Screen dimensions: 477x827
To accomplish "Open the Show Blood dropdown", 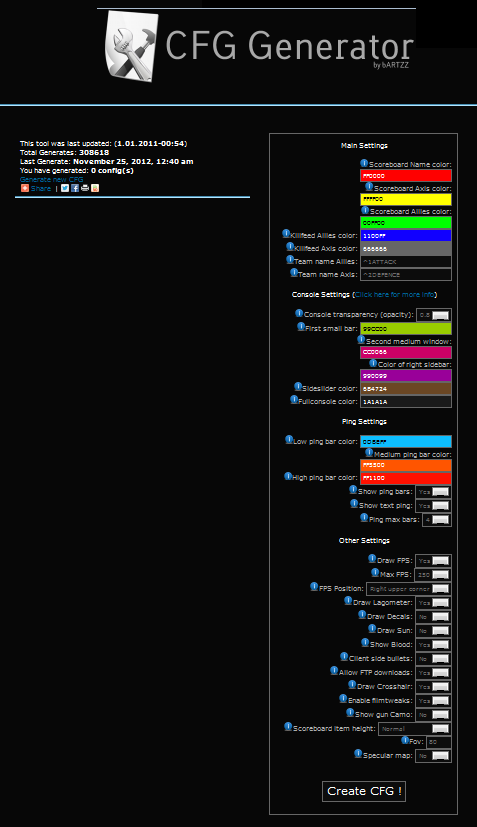I will click(x=433, y=645).
